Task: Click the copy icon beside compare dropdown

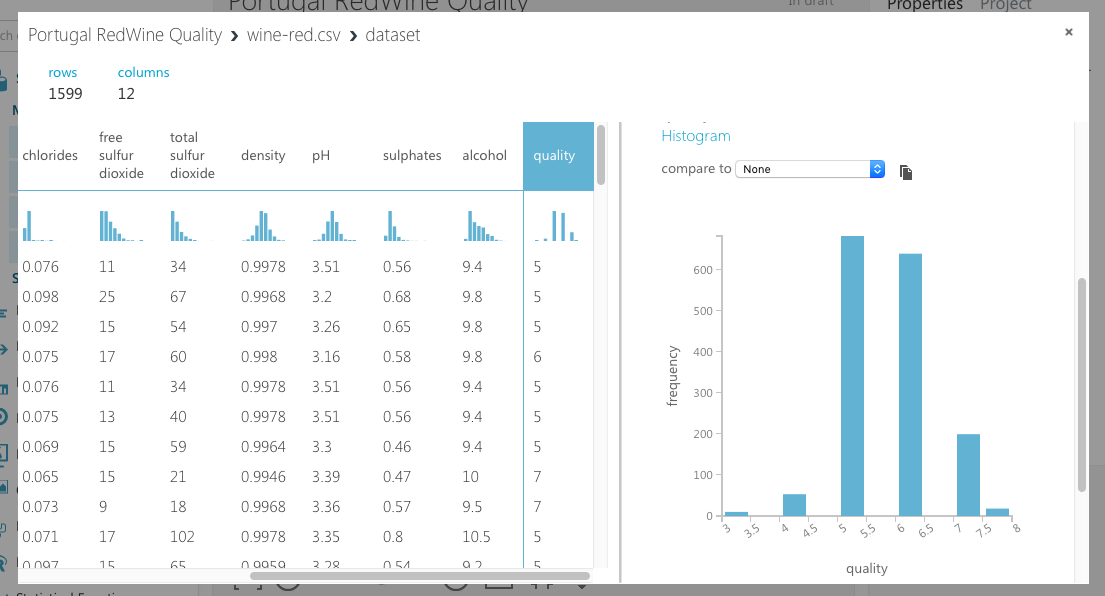Action: [x=906, y=172]
